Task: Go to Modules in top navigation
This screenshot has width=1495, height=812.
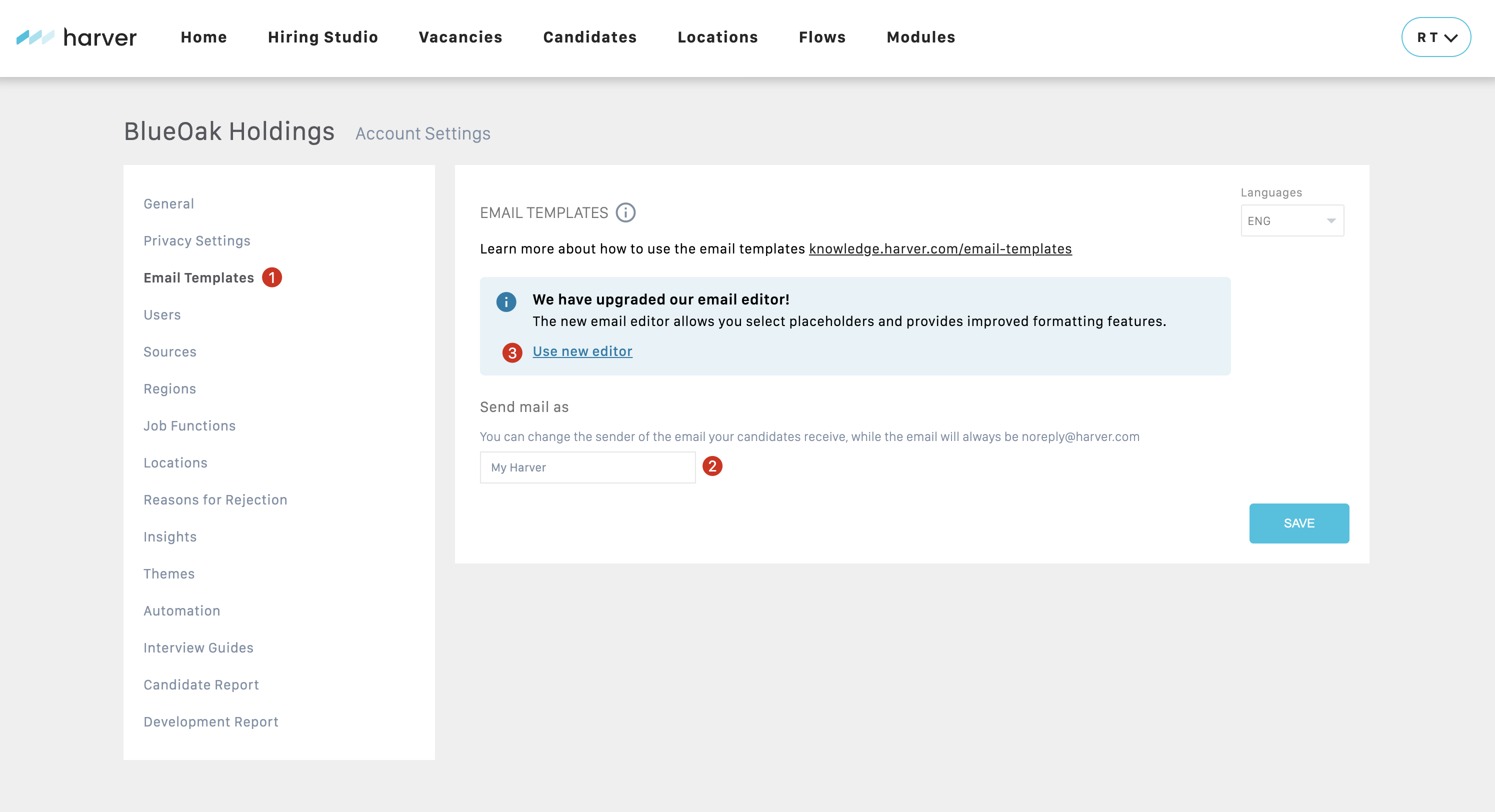Action: coord(920,37)
